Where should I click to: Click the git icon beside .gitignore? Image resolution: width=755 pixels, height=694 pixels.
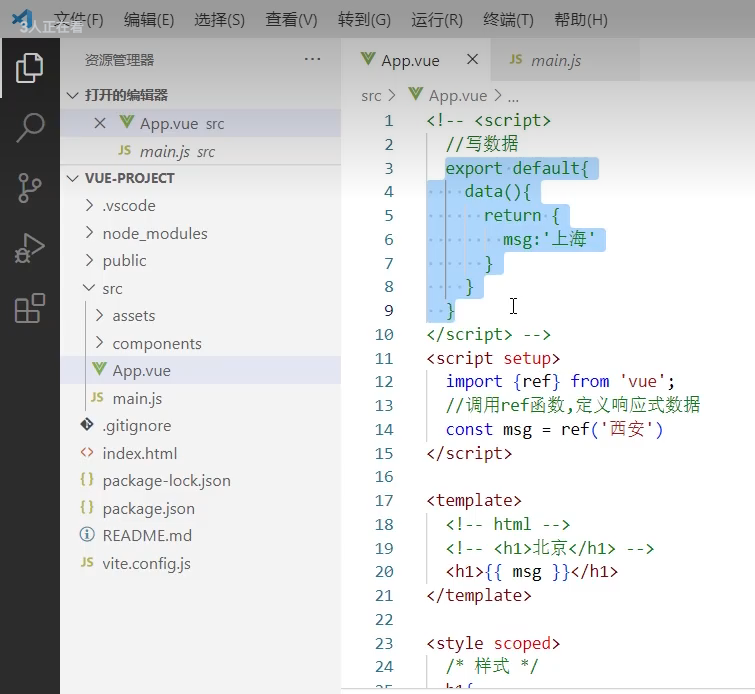tap(87, 425)
